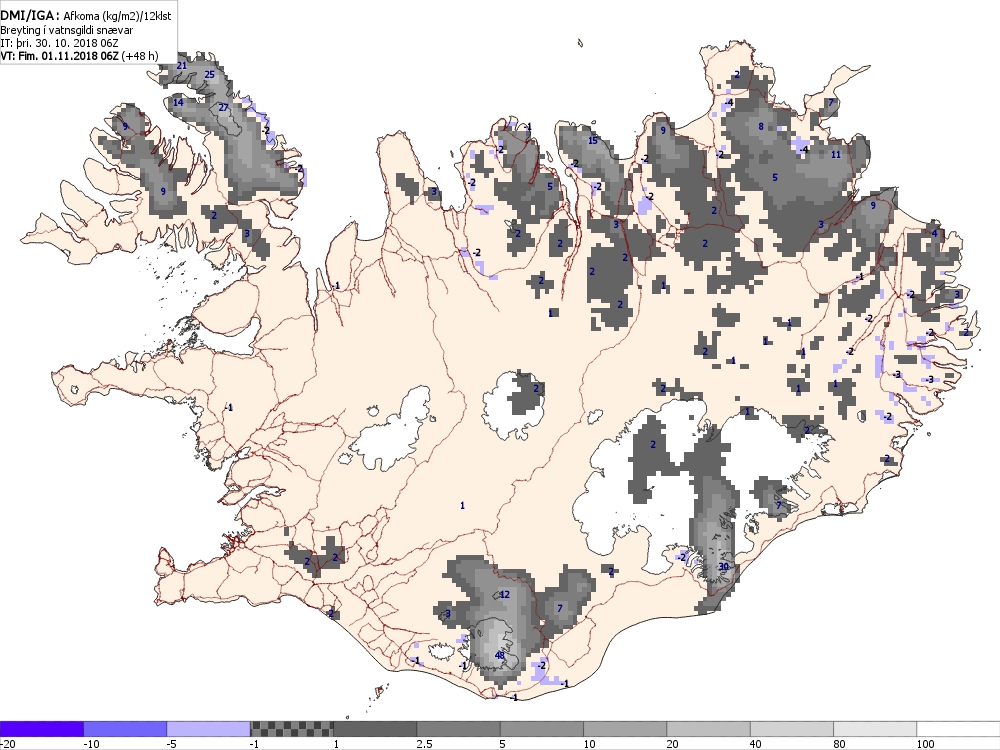Click the pale gray 40 to 80 legend swatch
Image resolution: width=1000 pixels, height=750 pixels.
pos(791,728)
